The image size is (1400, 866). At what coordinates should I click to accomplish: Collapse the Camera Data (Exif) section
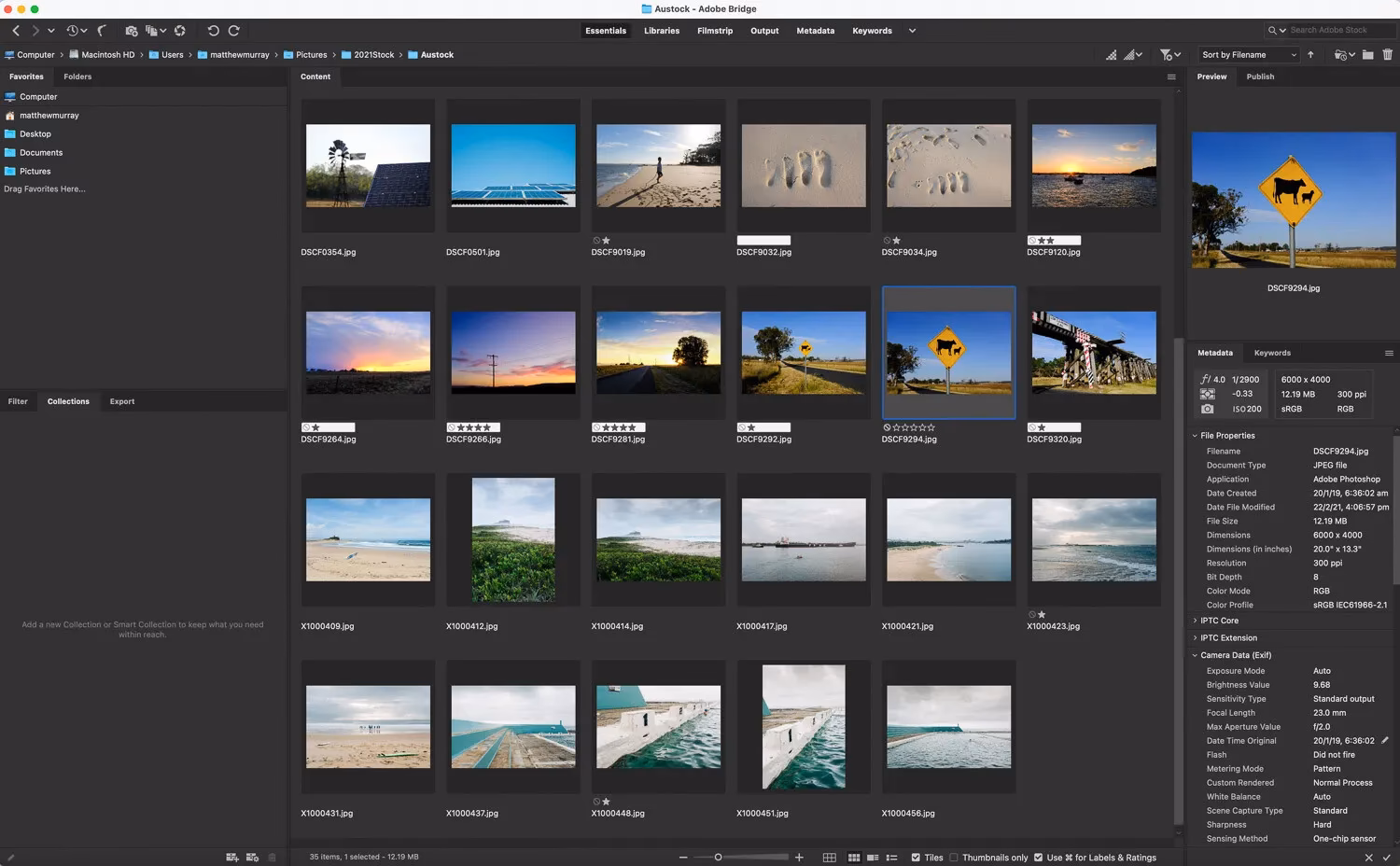[x=1196, y=655]
